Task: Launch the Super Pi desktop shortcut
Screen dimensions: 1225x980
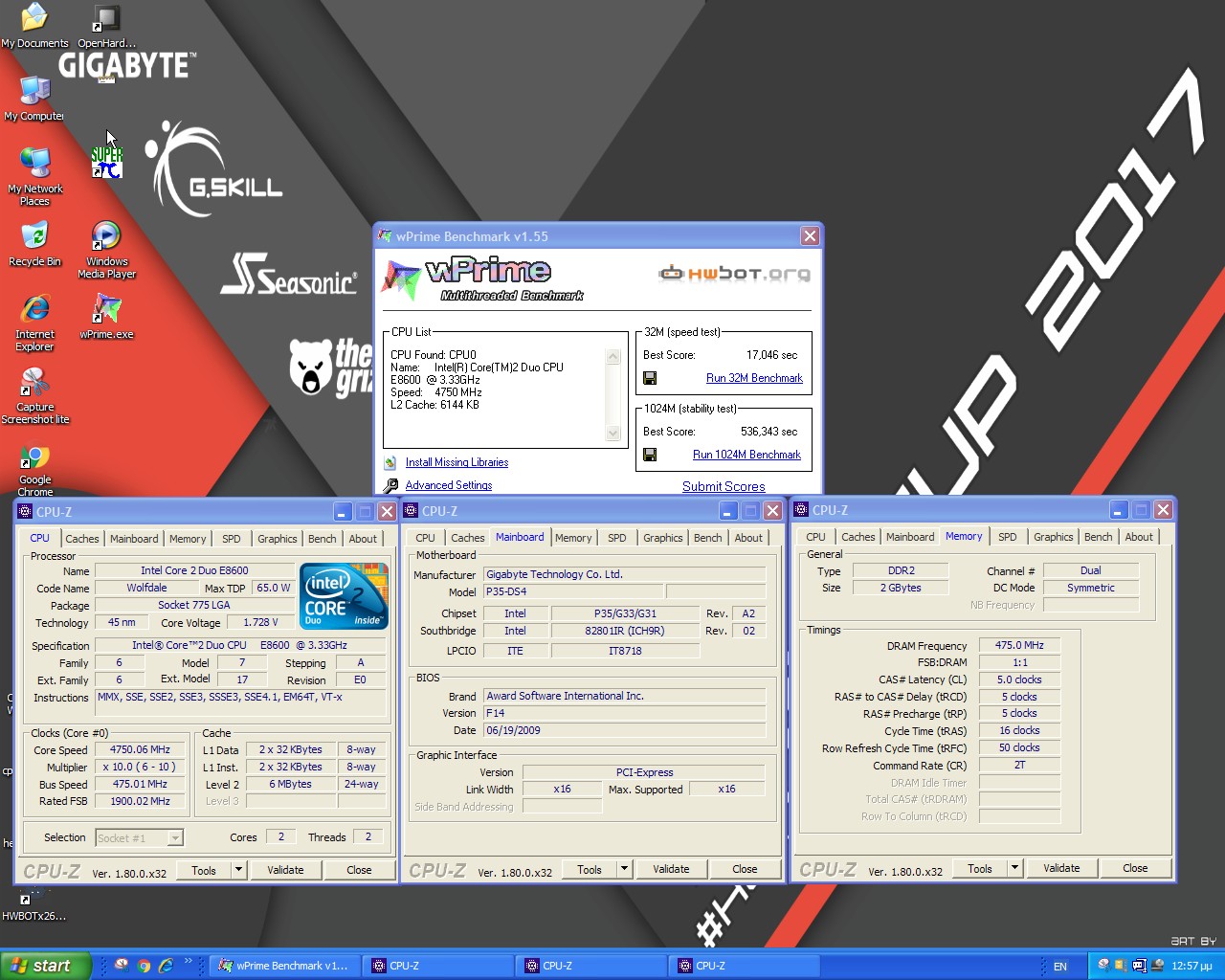Action: pos(106,161)
